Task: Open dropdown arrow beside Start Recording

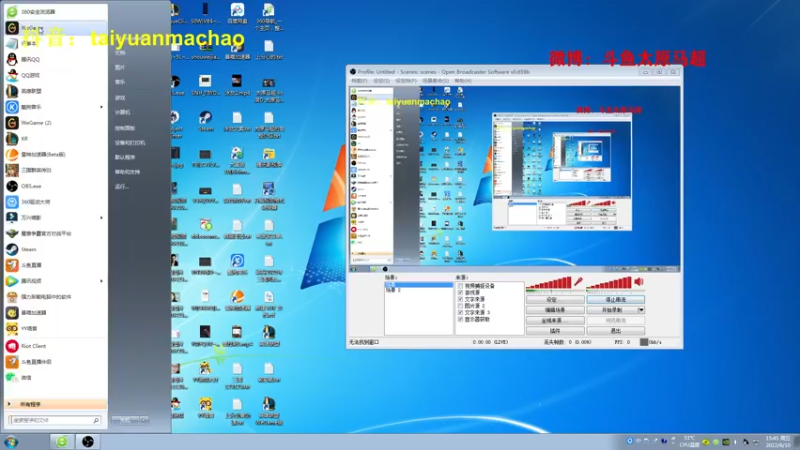Action: tap(641, 310)
